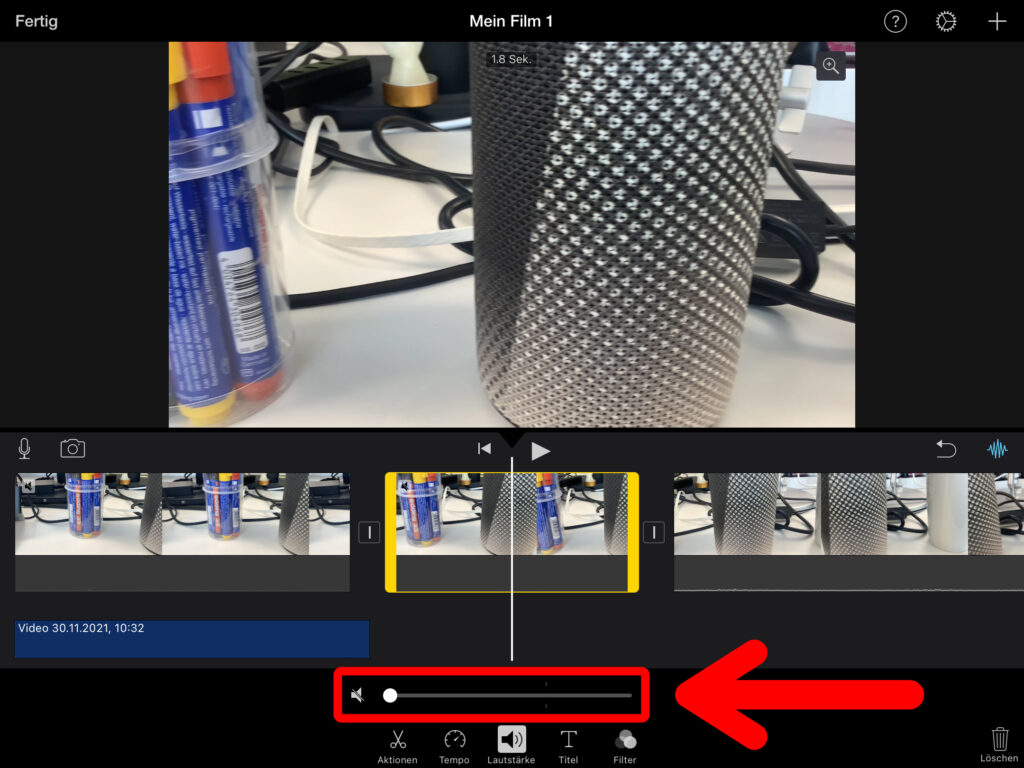The width and height of the screenshot is (1024, 768).
Task: Open the Aktionen scissors tab
Action: [x=397, y=745]
